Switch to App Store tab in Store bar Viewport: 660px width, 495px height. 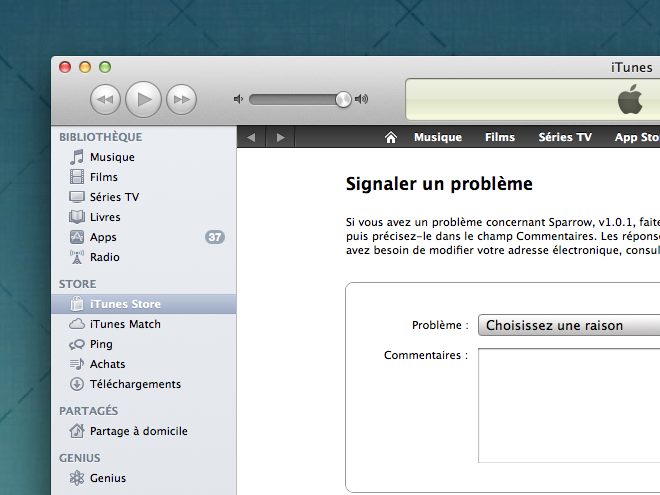(x=637, y=137)
